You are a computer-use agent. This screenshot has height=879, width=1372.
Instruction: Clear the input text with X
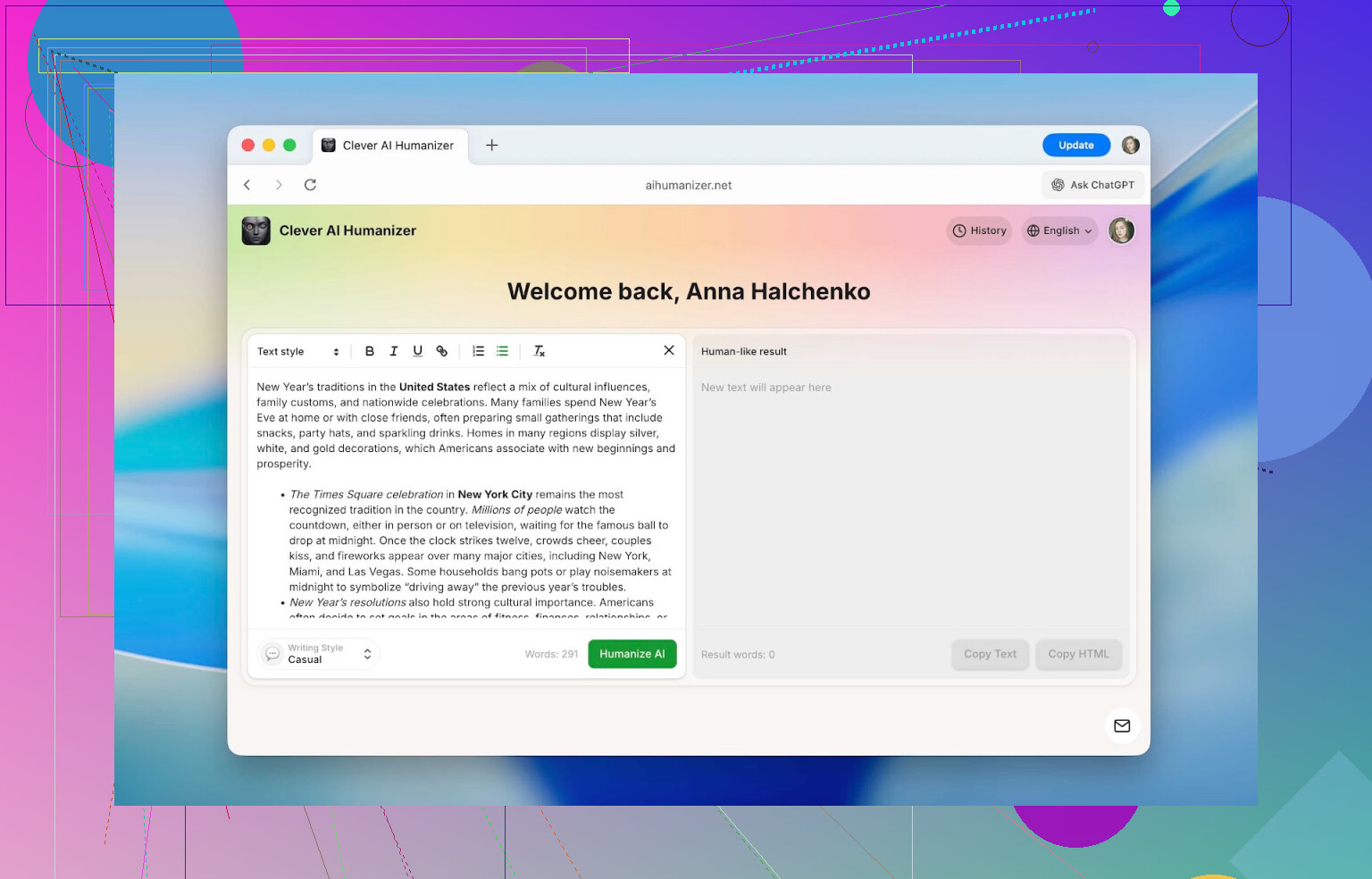[x=668, y=350]
